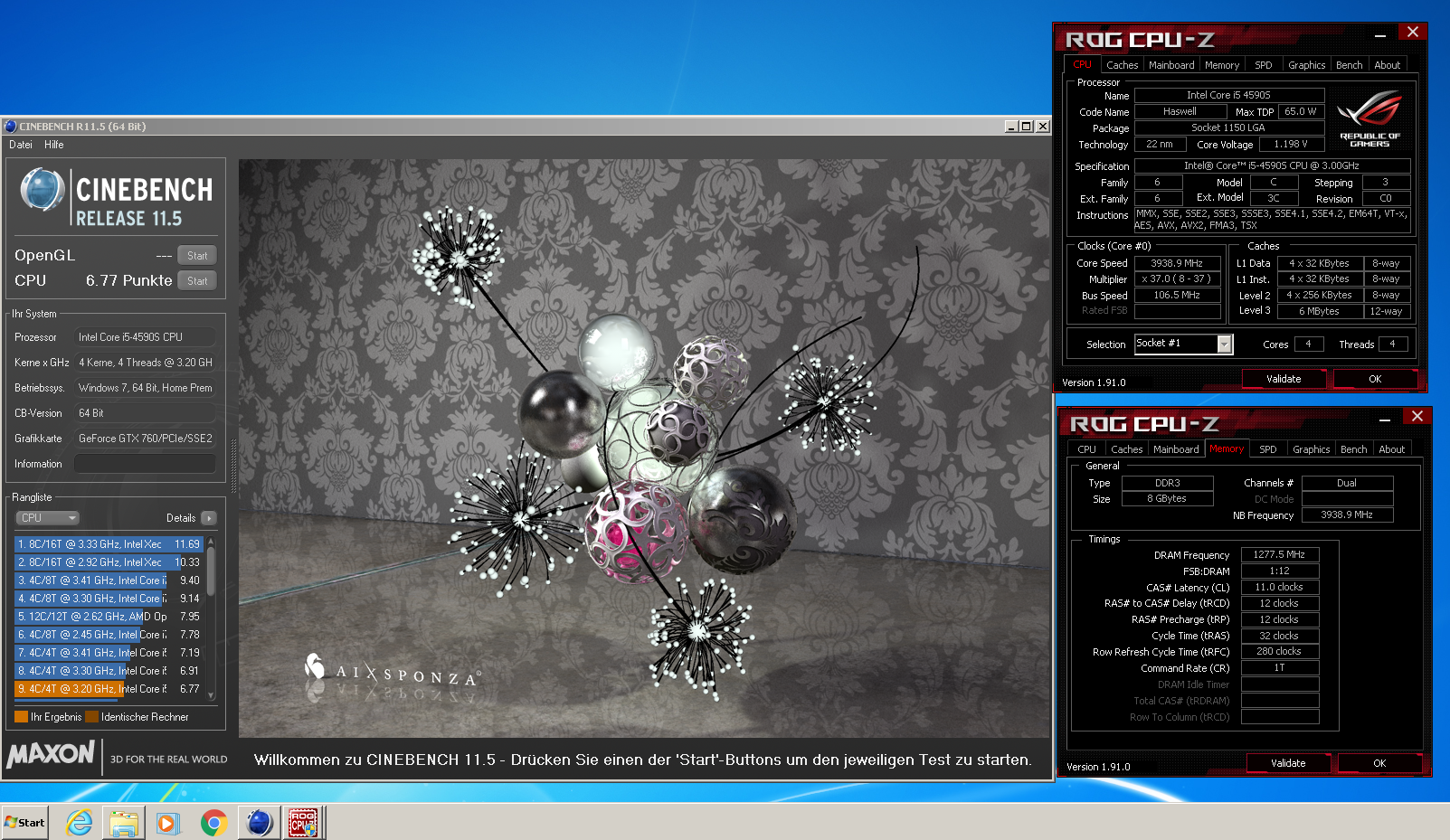Image resolution: width=1450 pixels, height=840 pixels.
Task: Click ranking list scroll down arrow
Action: coord(212,696)
